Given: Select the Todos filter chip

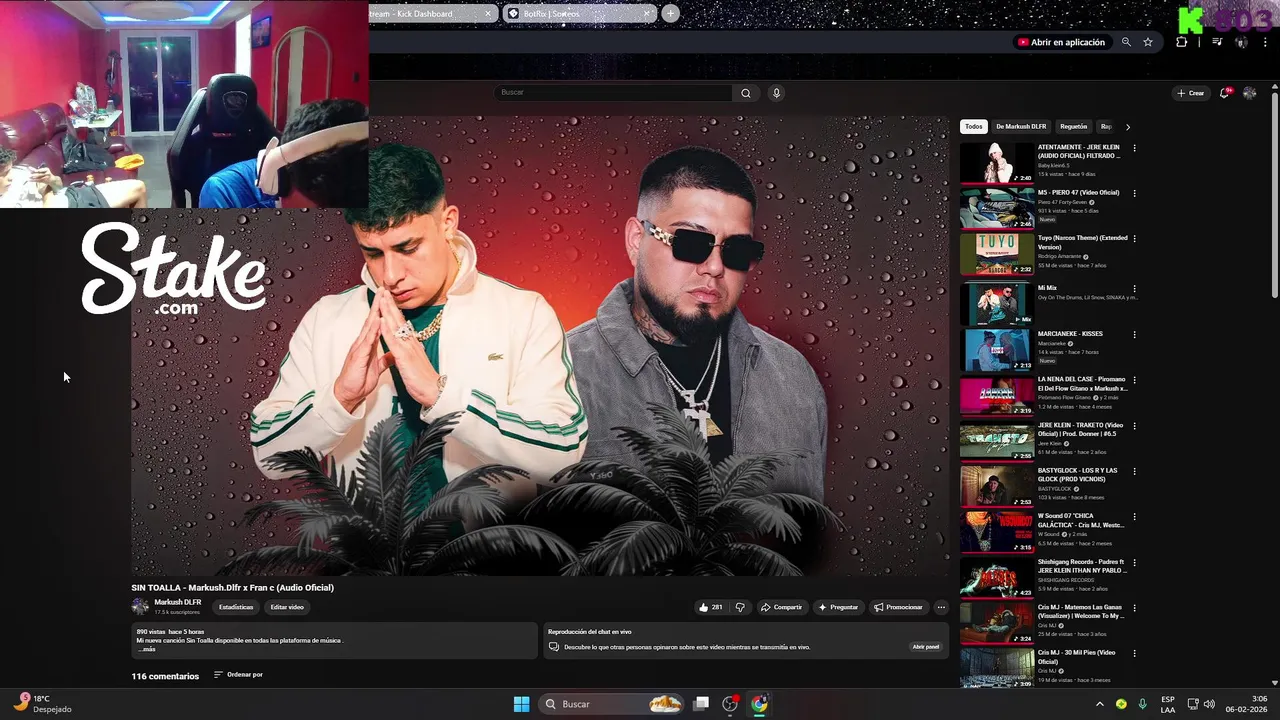Looking at the screenshot, I should coord(974,127).
